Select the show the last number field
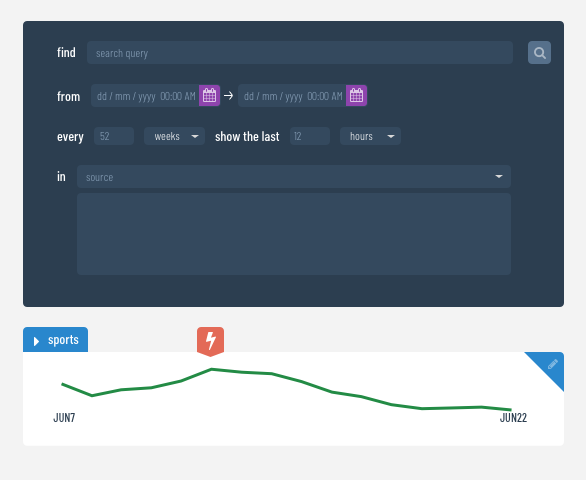 click(310, 136)
